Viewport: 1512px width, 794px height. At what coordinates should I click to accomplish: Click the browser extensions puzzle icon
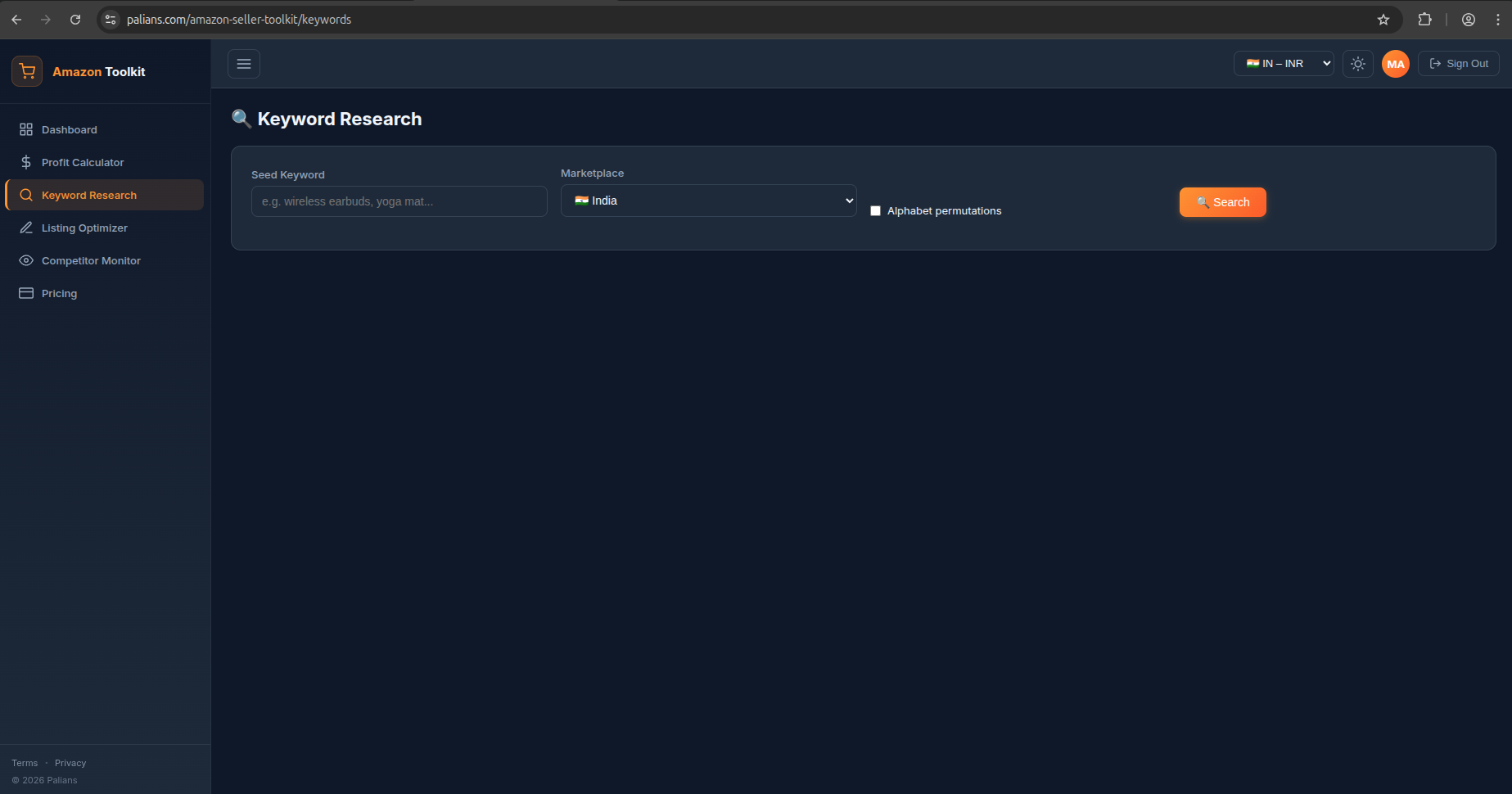tap(1424, 19)
